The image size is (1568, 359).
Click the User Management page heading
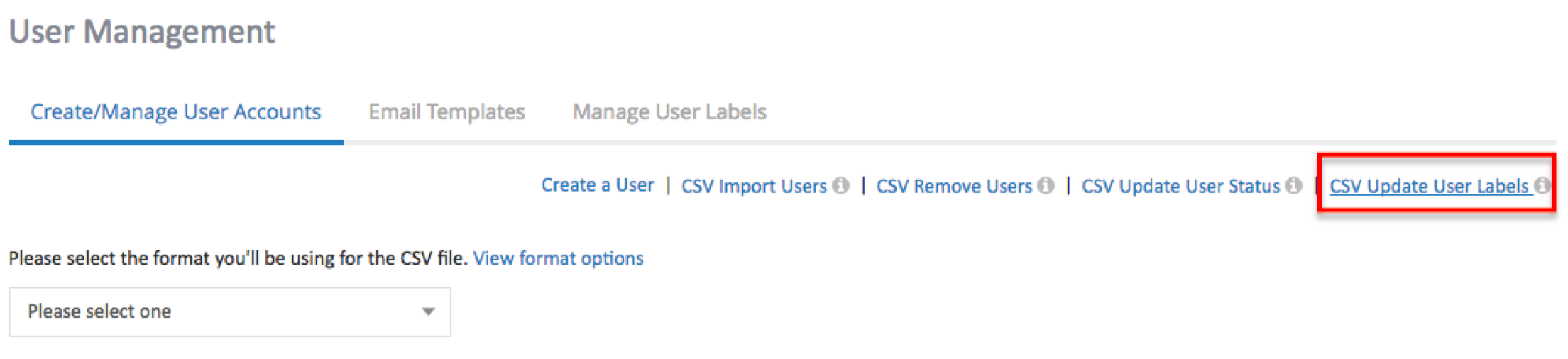click(x=142, y=32)
